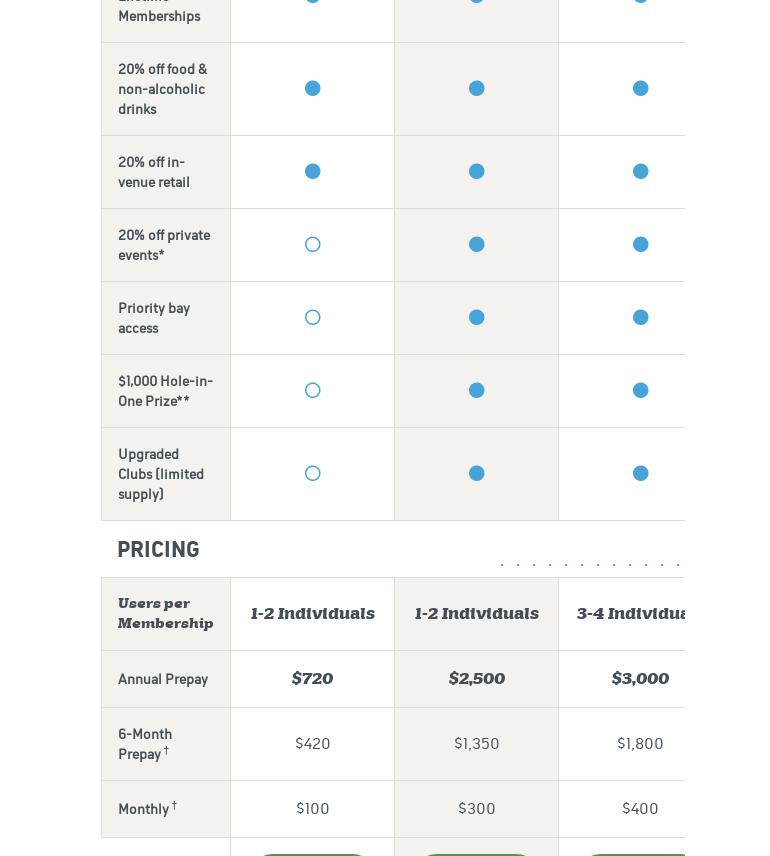Click the middle filled dot for $1,000 Hole-in-One Prize
The height and width of the screenshot is (856, 770).
coord(477,391)
